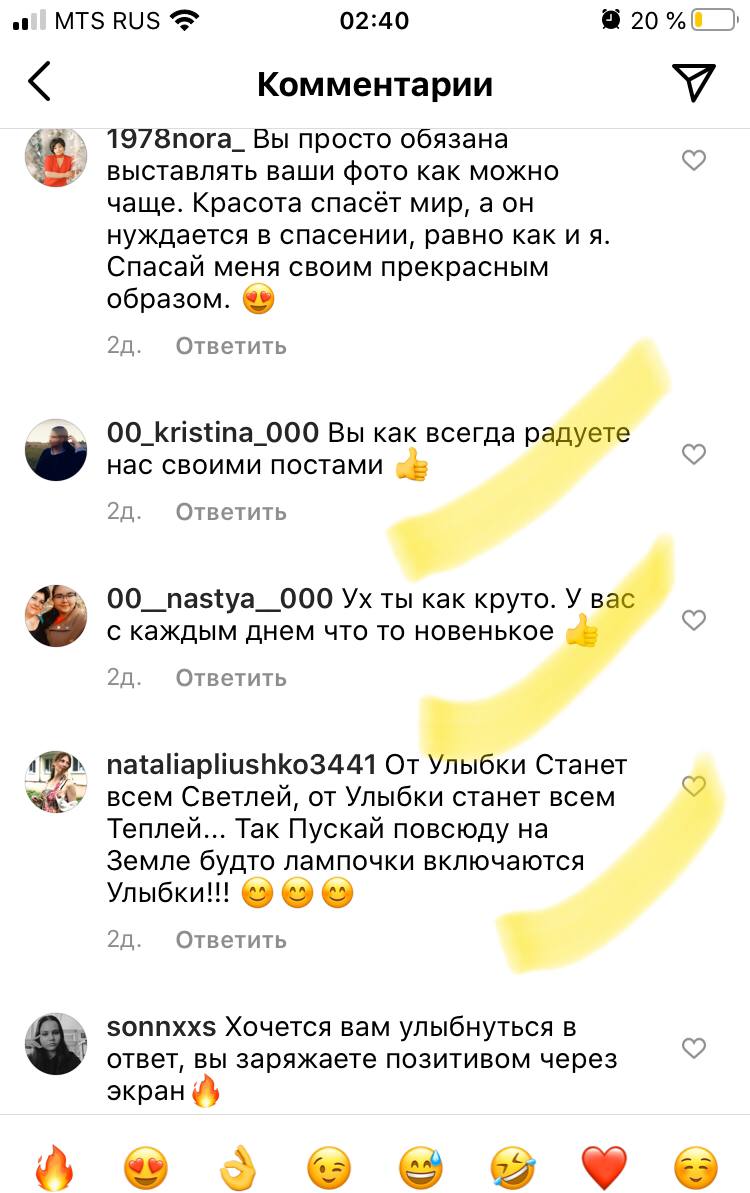Insert the heart-eyes emoji quick reaction
750x1193 pixels.
click(x=146, y=1167)
